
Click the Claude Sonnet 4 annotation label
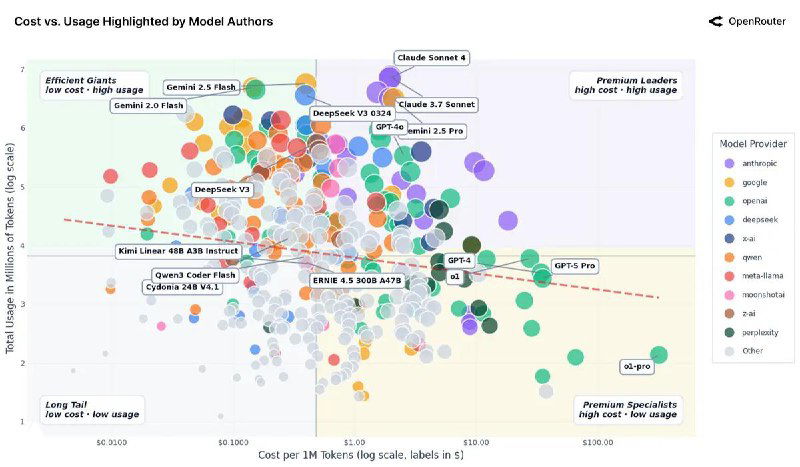[432, 58]
